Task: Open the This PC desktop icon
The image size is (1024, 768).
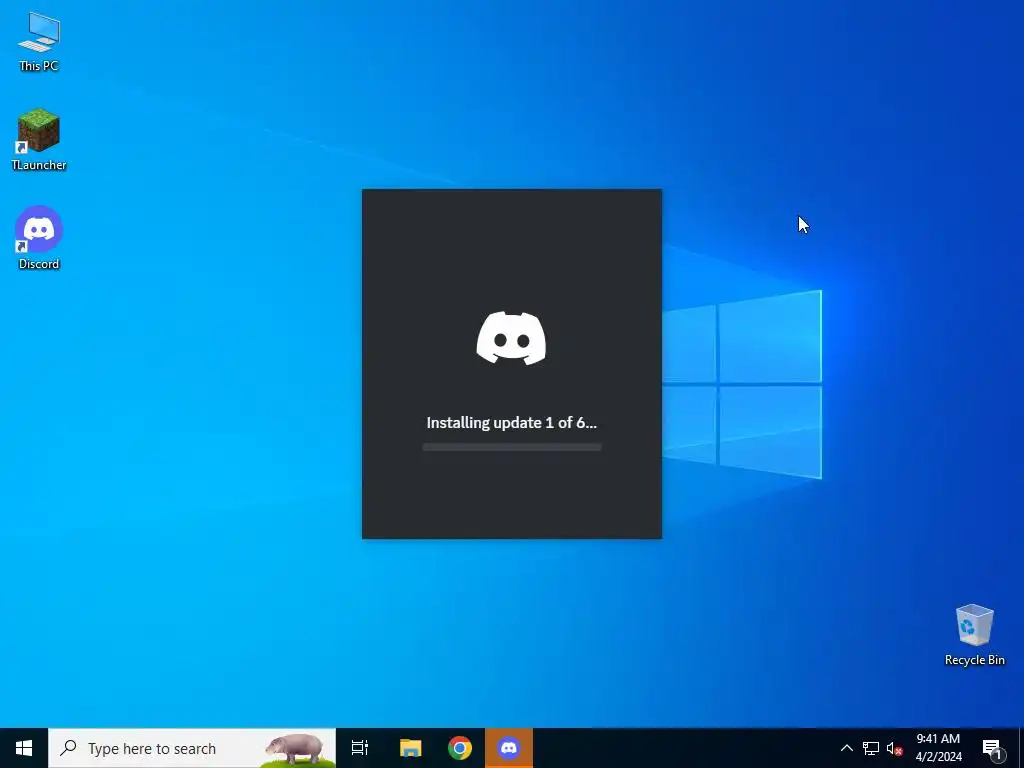Action: pos(39,40)
